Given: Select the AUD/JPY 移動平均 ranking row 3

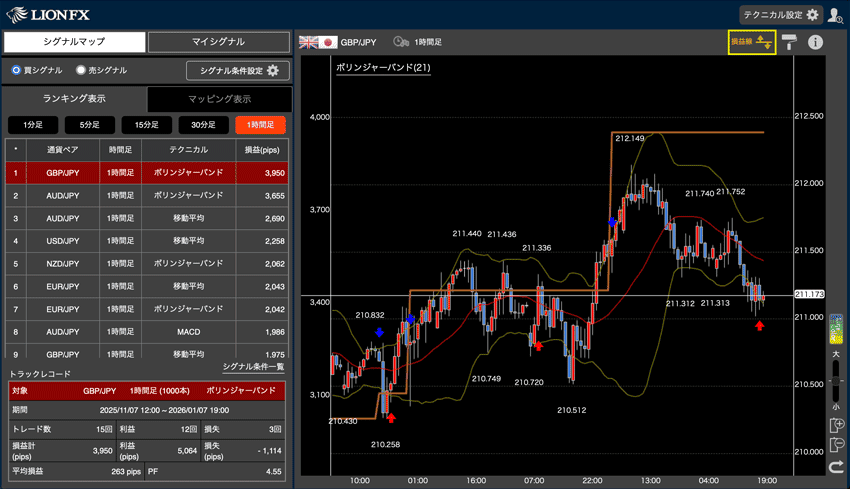Looking at the screenshot, I should (146, 218).
